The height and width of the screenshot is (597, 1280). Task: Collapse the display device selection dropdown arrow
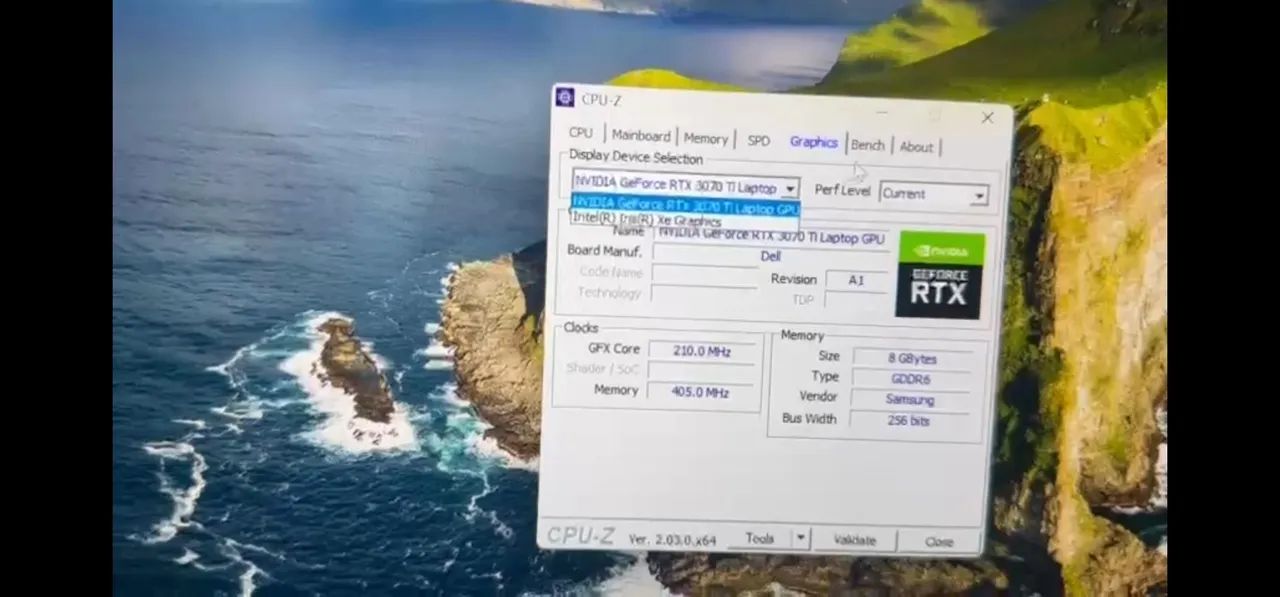(x=790, y=188)
